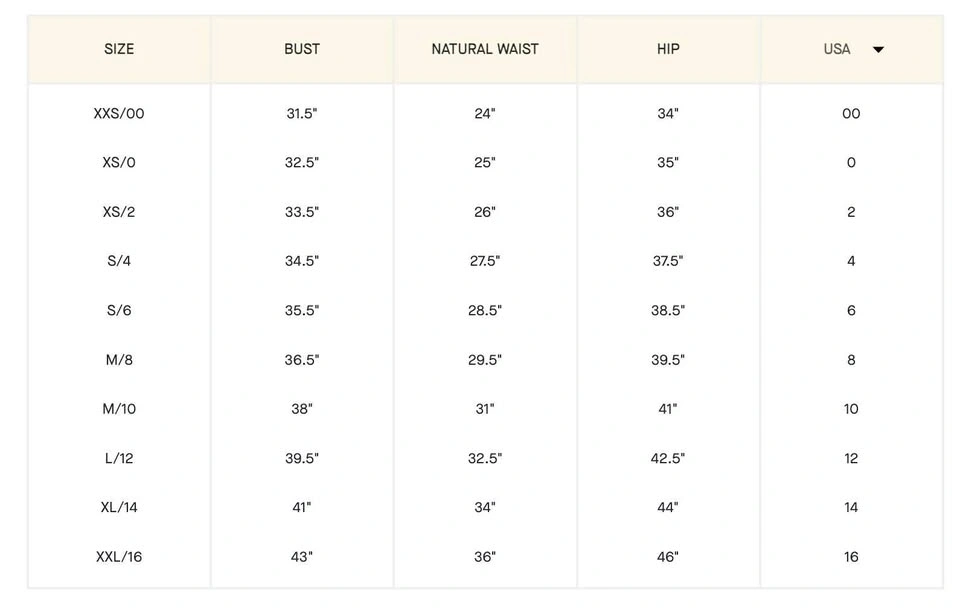This screenshot has height=610, width=960.
Task: Click the 42.5" hip measurement cell
Action: tap(668, 458)
